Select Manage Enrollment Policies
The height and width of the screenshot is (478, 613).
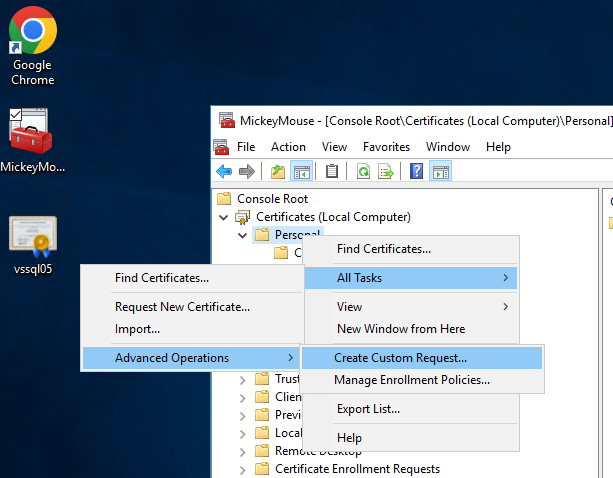412,380
